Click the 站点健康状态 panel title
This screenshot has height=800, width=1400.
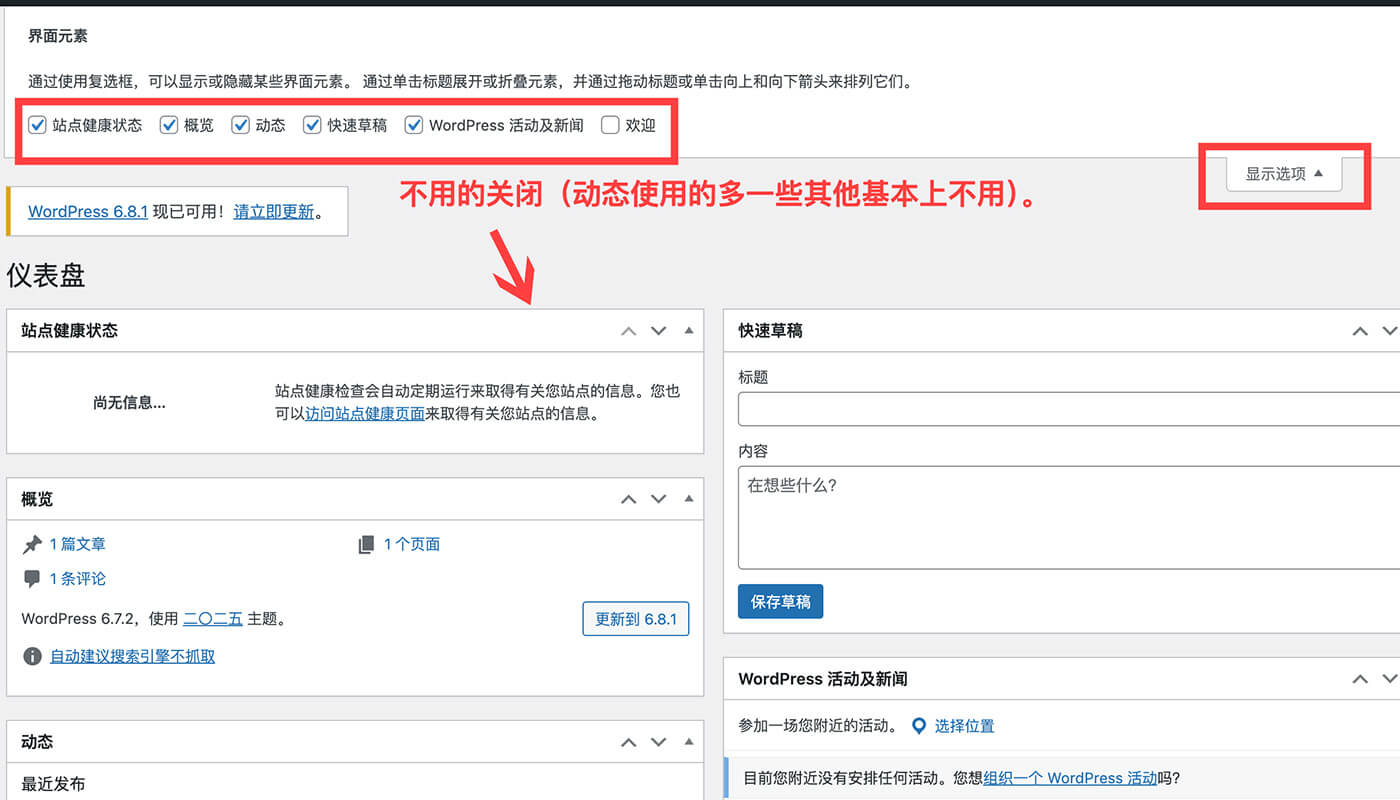(69, 331)
